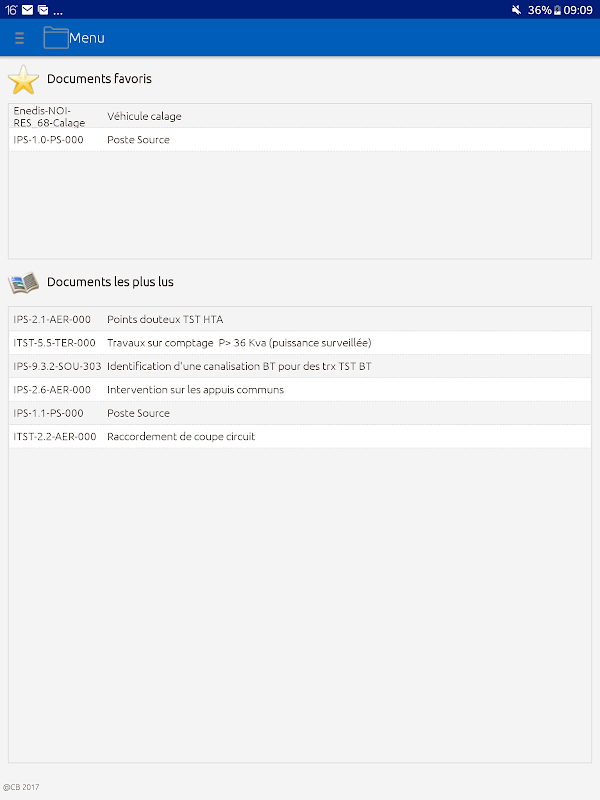
Task: Tap the battery icon in status bar
Action: (557, 9)
